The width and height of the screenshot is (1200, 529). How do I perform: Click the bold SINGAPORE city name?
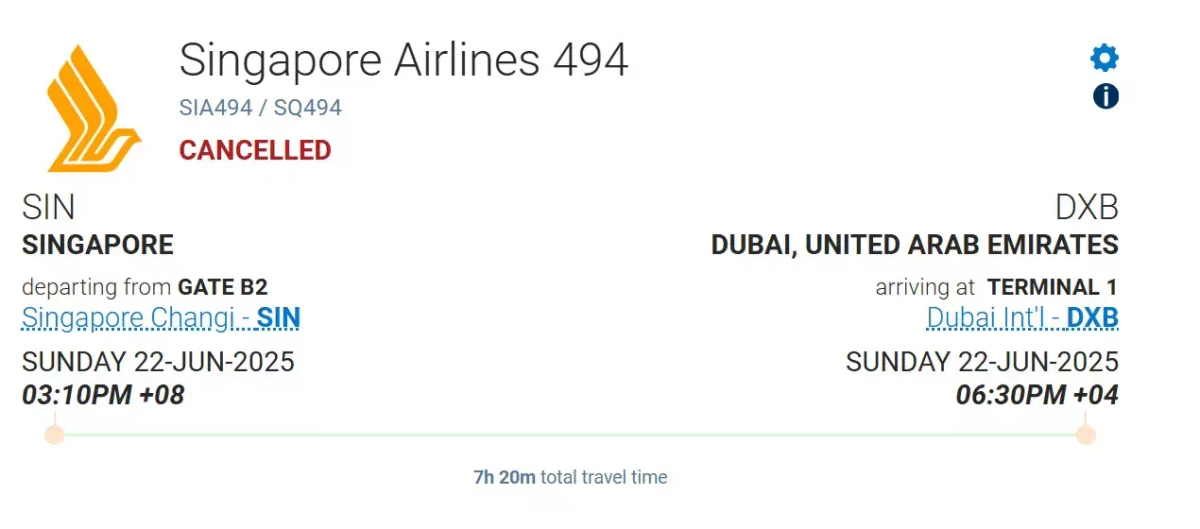[98, 245]
